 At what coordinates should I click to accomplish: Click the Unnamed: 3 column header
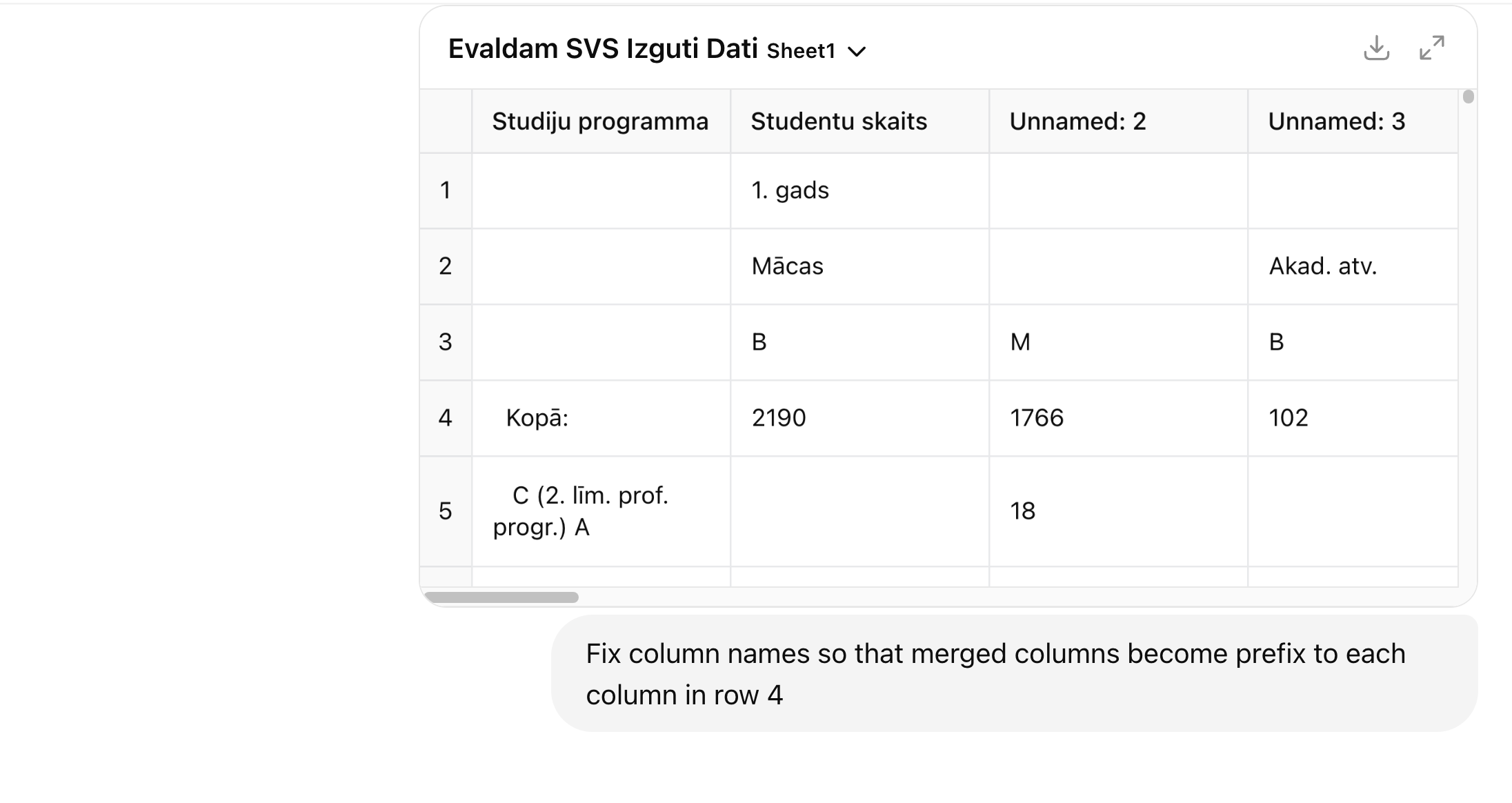(1353, 121)
